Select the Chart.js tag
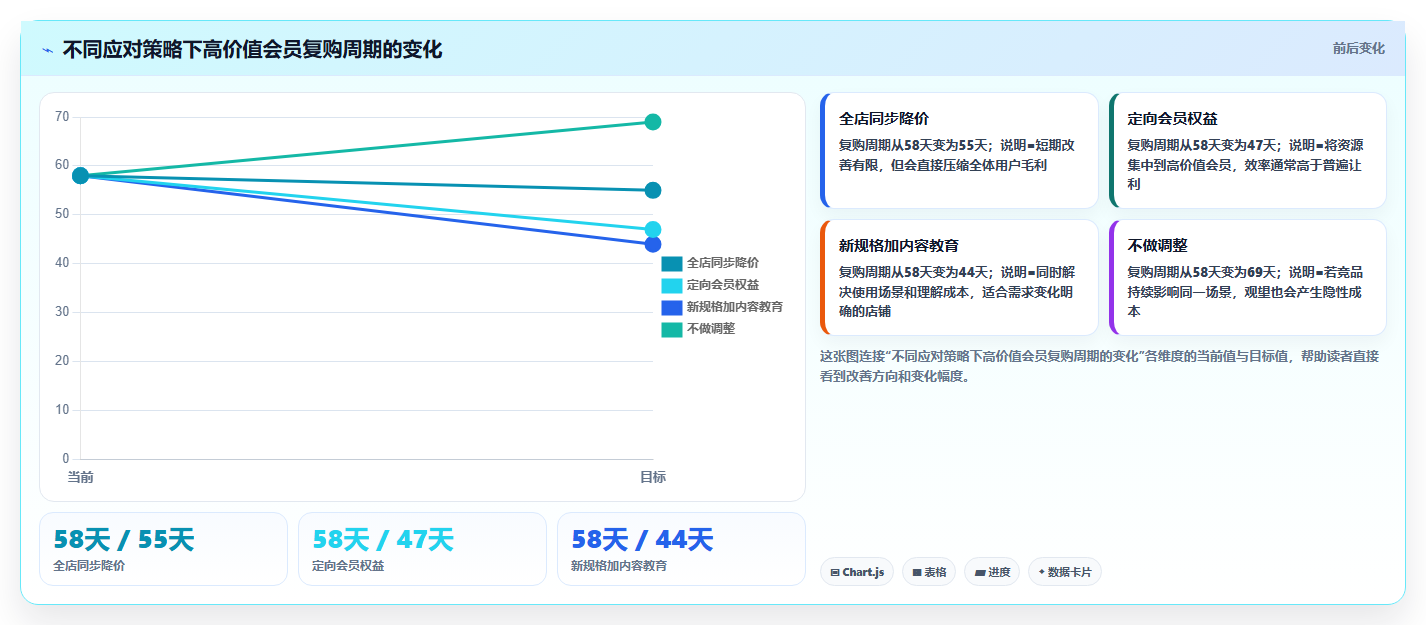 [x=857, y=572]
